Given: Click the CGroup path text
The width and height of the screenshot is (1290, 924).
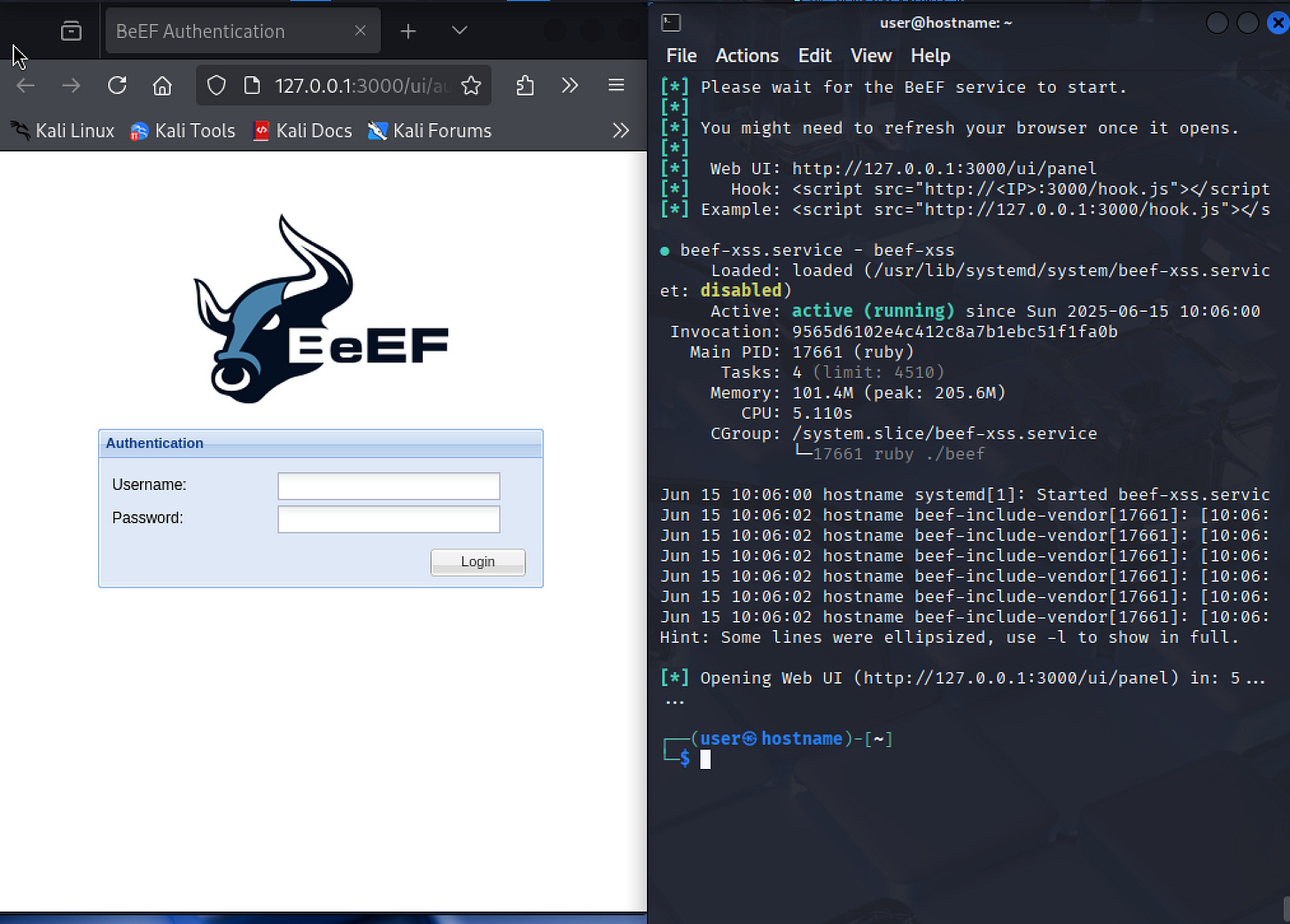Looking at the screenshot, I should click(x=944, y=433).
